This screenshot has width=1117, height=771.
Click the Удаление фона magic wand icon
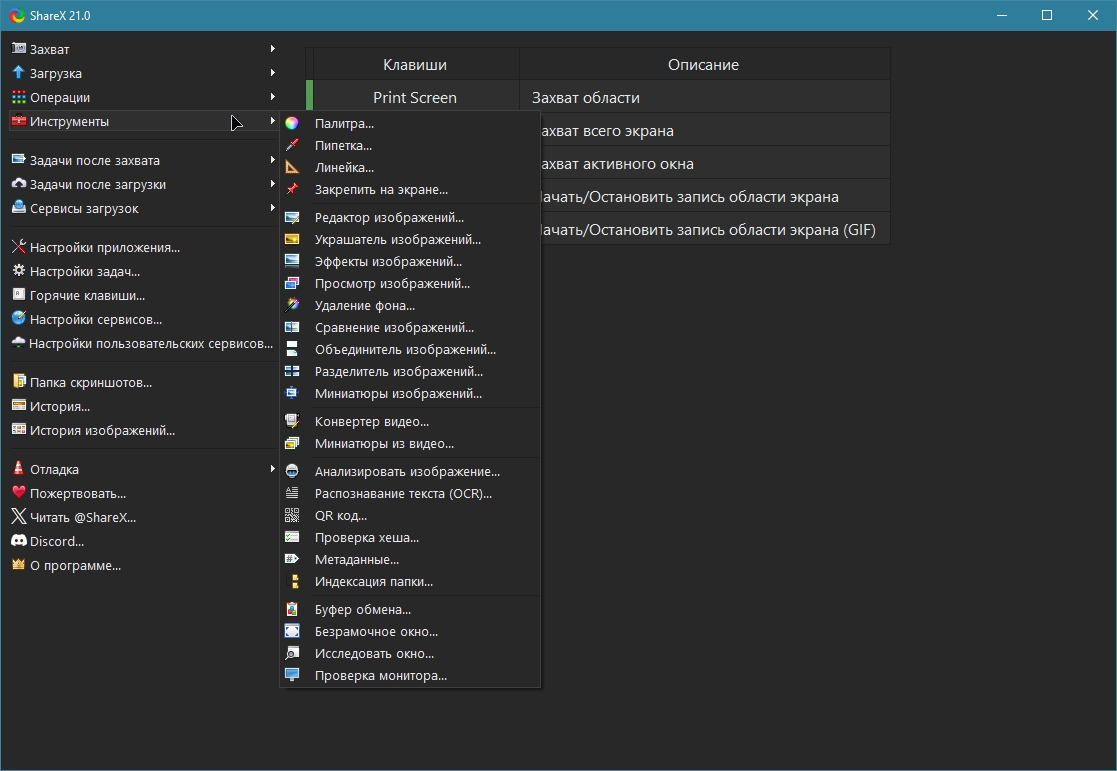click(x=292, y=305)
